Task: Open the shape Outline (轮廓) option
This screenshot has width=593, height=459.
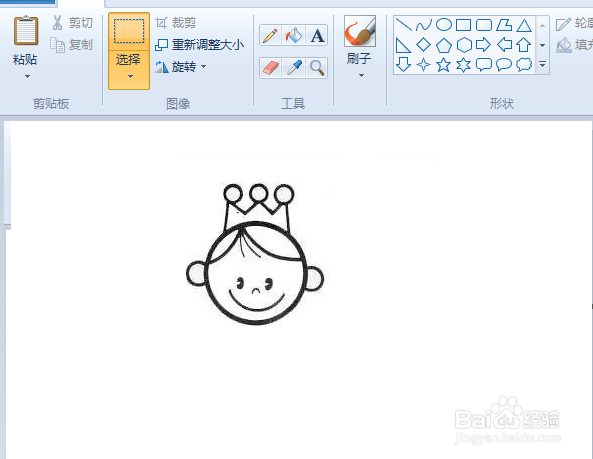Action: tap(574, 23)
